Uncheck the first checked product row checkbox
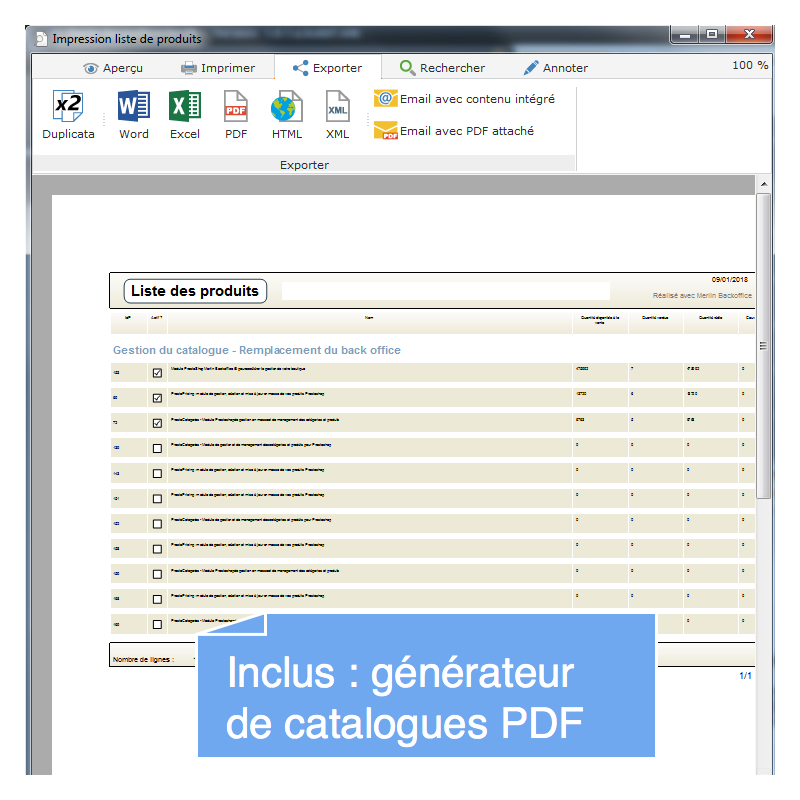The width and height of the screenshot is (800, 800). click(157, 373)
